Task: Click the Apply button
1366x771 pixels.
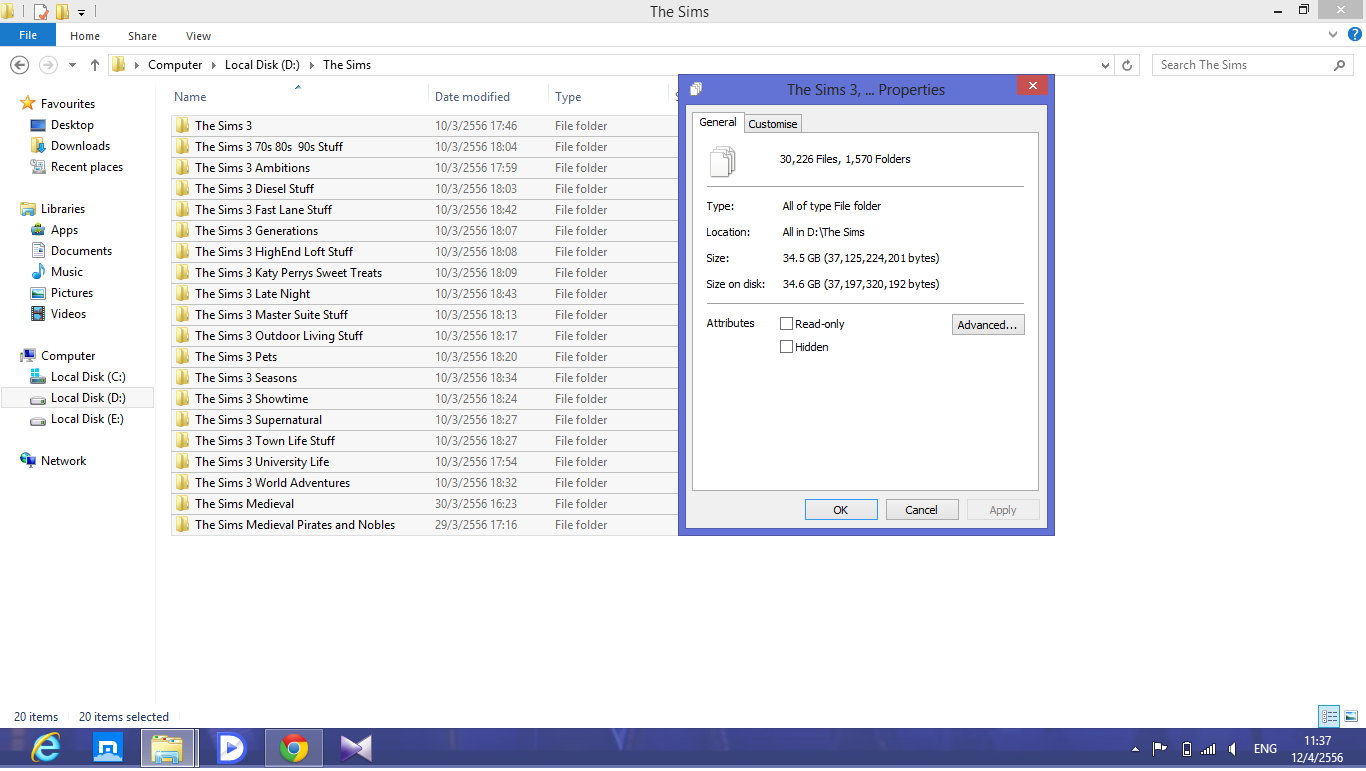Action: [x=1003, y=510]
